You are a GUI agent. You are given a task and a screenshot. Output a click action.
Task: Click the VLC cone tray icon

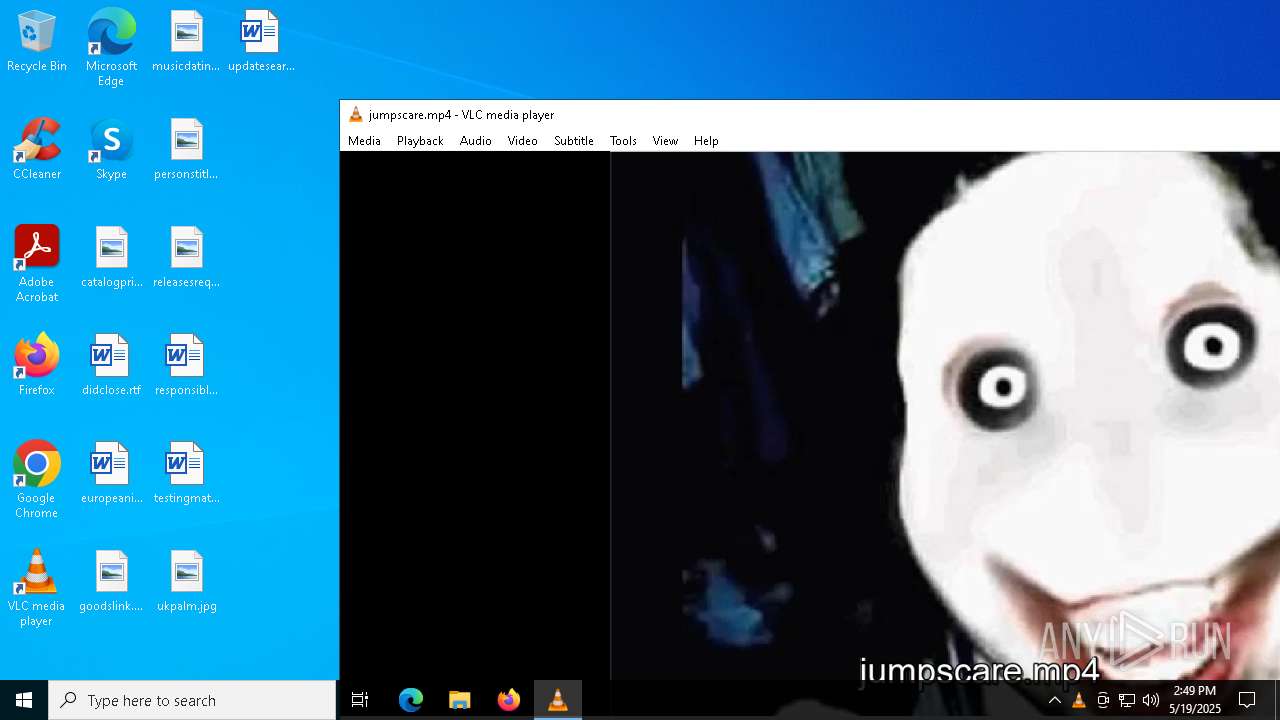[x=1078, y=700]
